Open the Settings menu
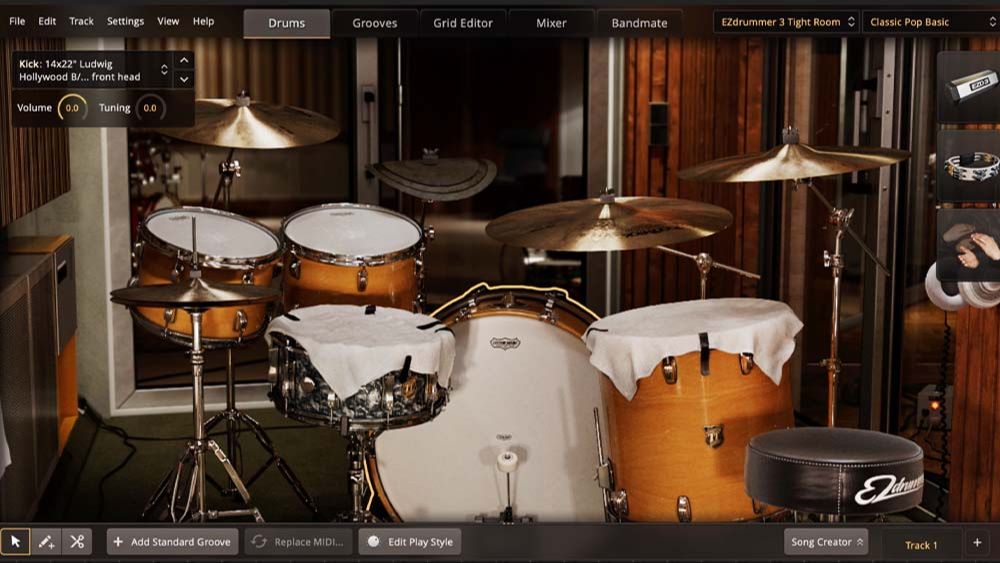The height and width of the screenshot is (563, 1000). click(125, 21)
